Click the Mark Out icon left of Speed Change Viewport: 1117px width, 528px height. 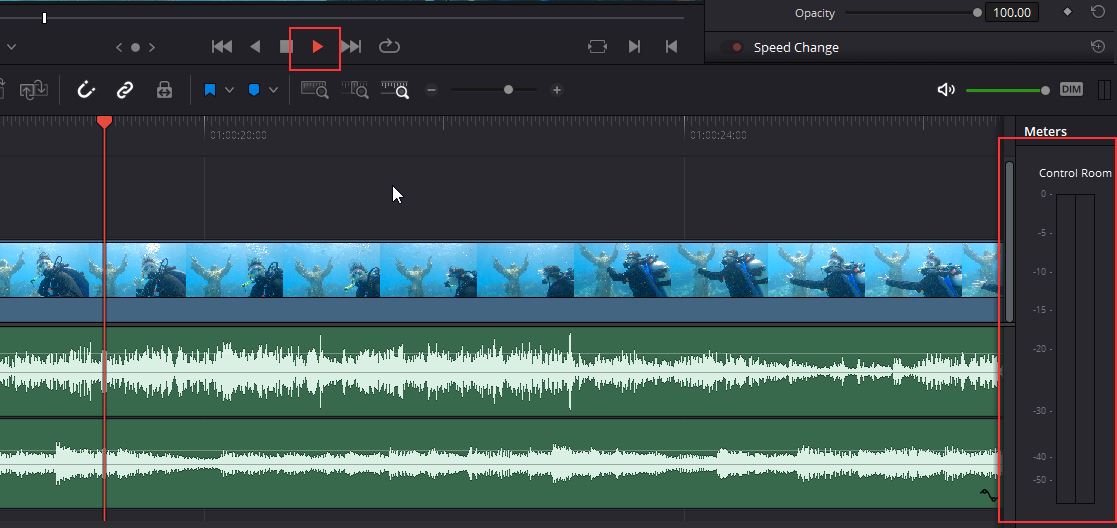click(x=670, y=47)
